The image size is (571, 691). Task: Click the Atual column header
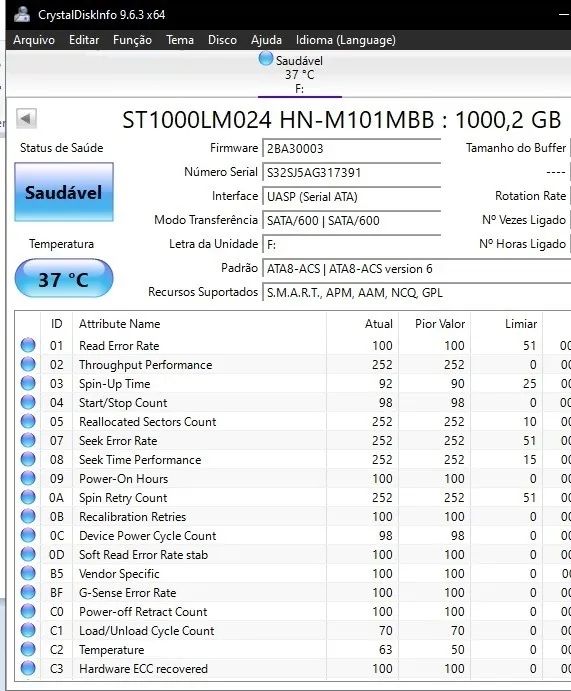pyautogui.click(x=363, y=324)
